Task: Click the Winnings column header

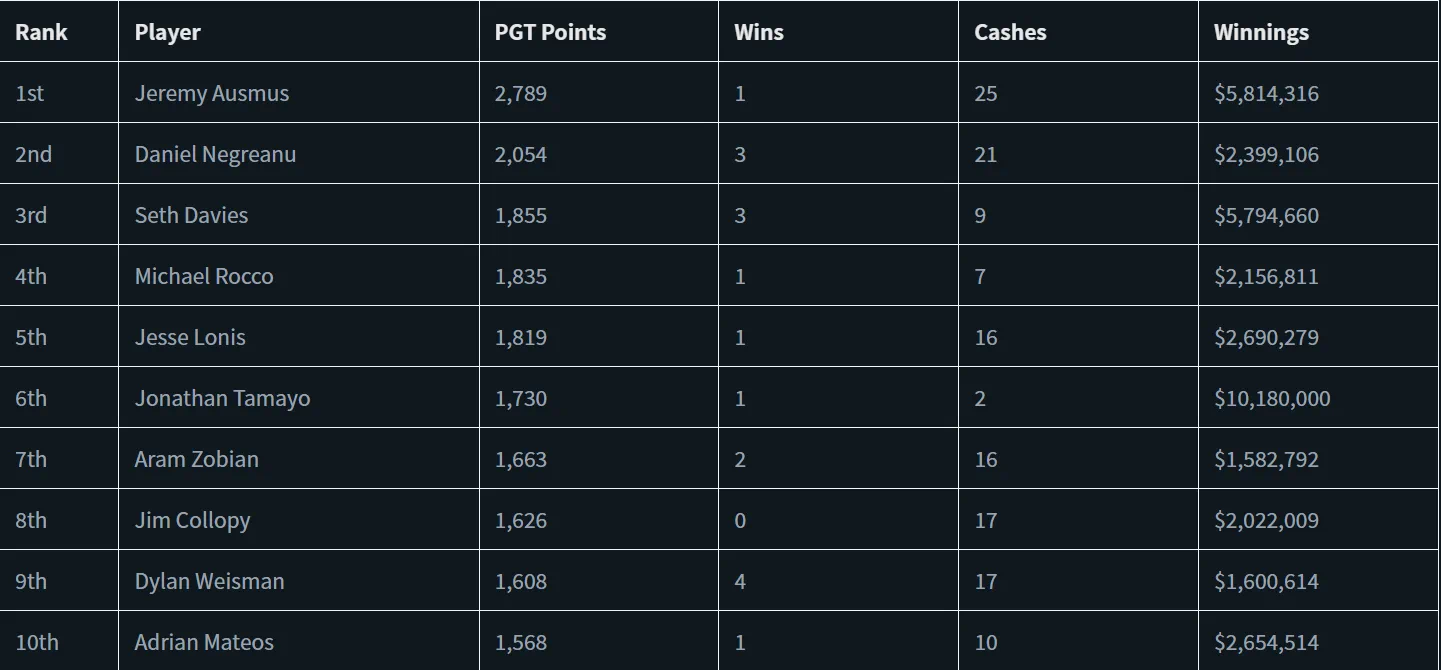Action: coord(1260,32)
